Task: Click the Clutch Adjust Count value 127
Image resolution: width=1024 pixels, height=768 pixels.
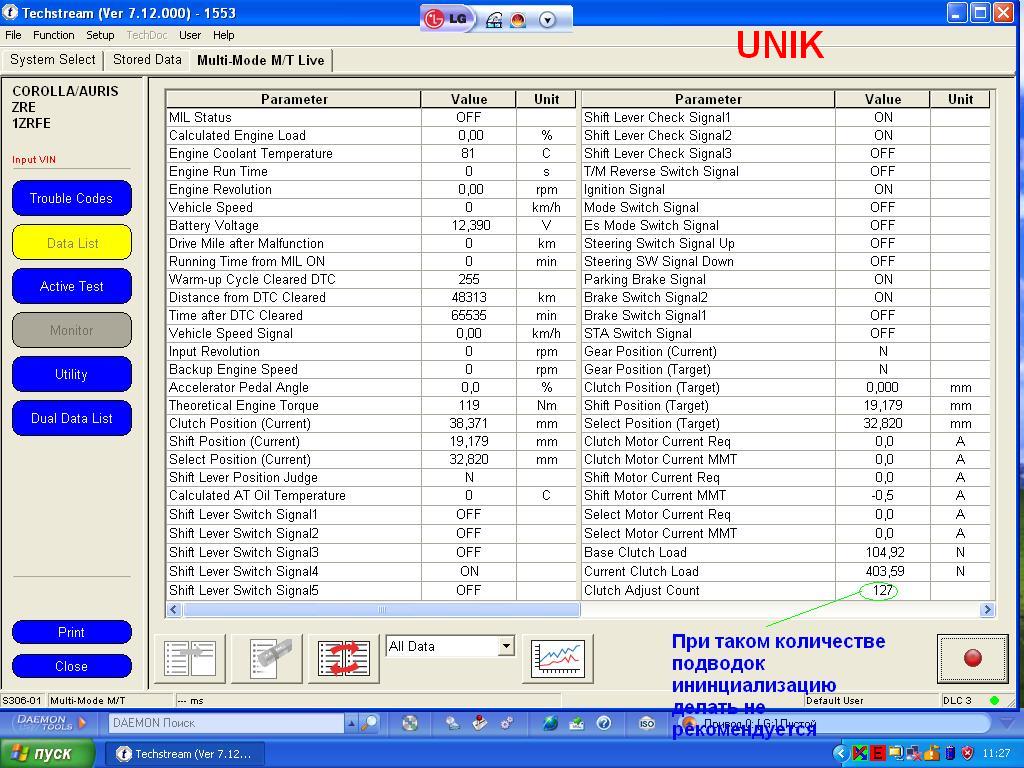Action: (882, 590)
